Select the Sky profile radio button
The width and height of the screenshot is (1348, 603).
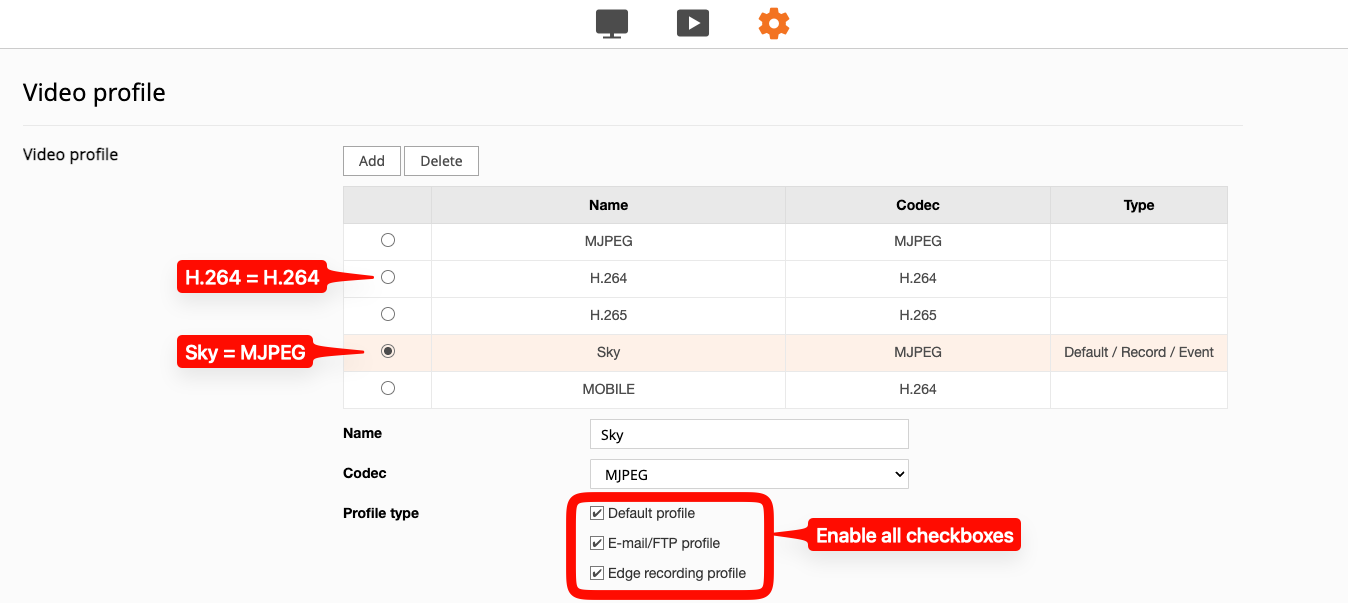pos(388,351)
